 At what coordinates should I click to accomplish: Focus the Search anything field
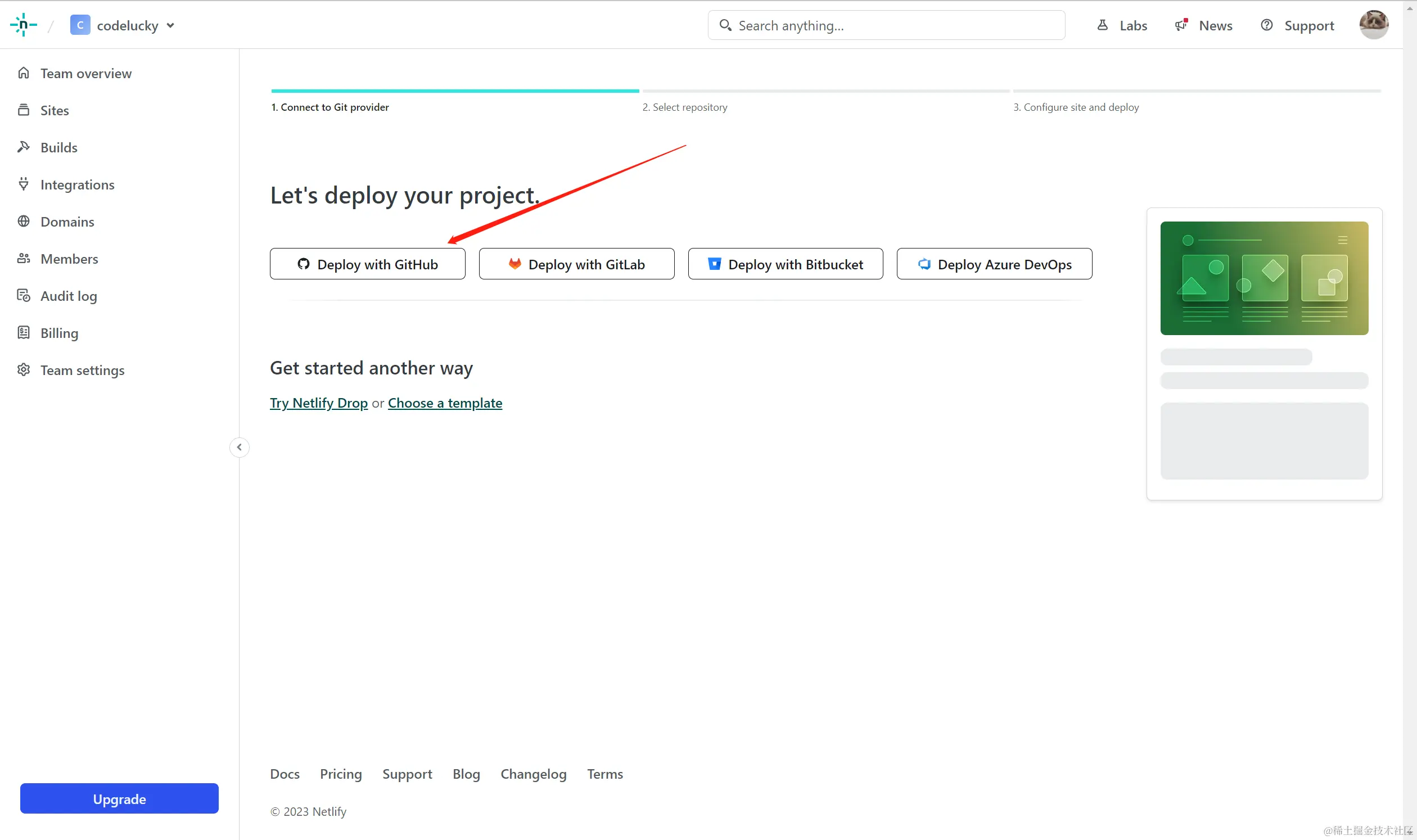[886, 25]
